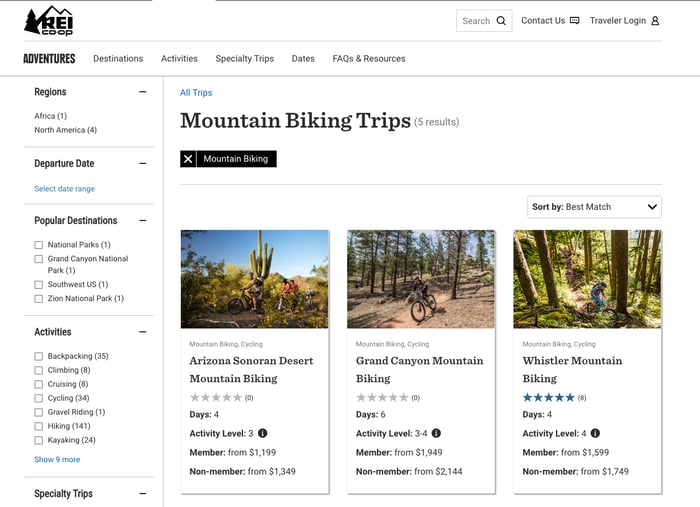The image size is (700, 507).
Task: Click the search magnifier icon
Action: pyautogui.click(x=501, y=21)
